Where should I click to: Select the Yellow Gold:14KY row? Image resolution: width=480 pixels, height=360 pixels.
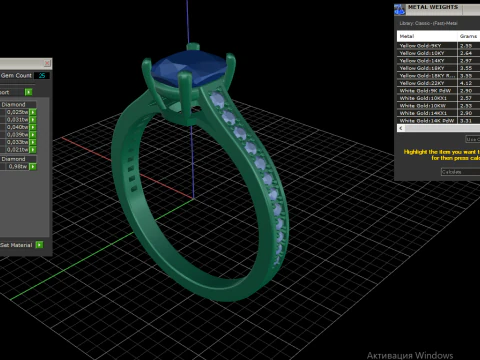tap(438, 61)
